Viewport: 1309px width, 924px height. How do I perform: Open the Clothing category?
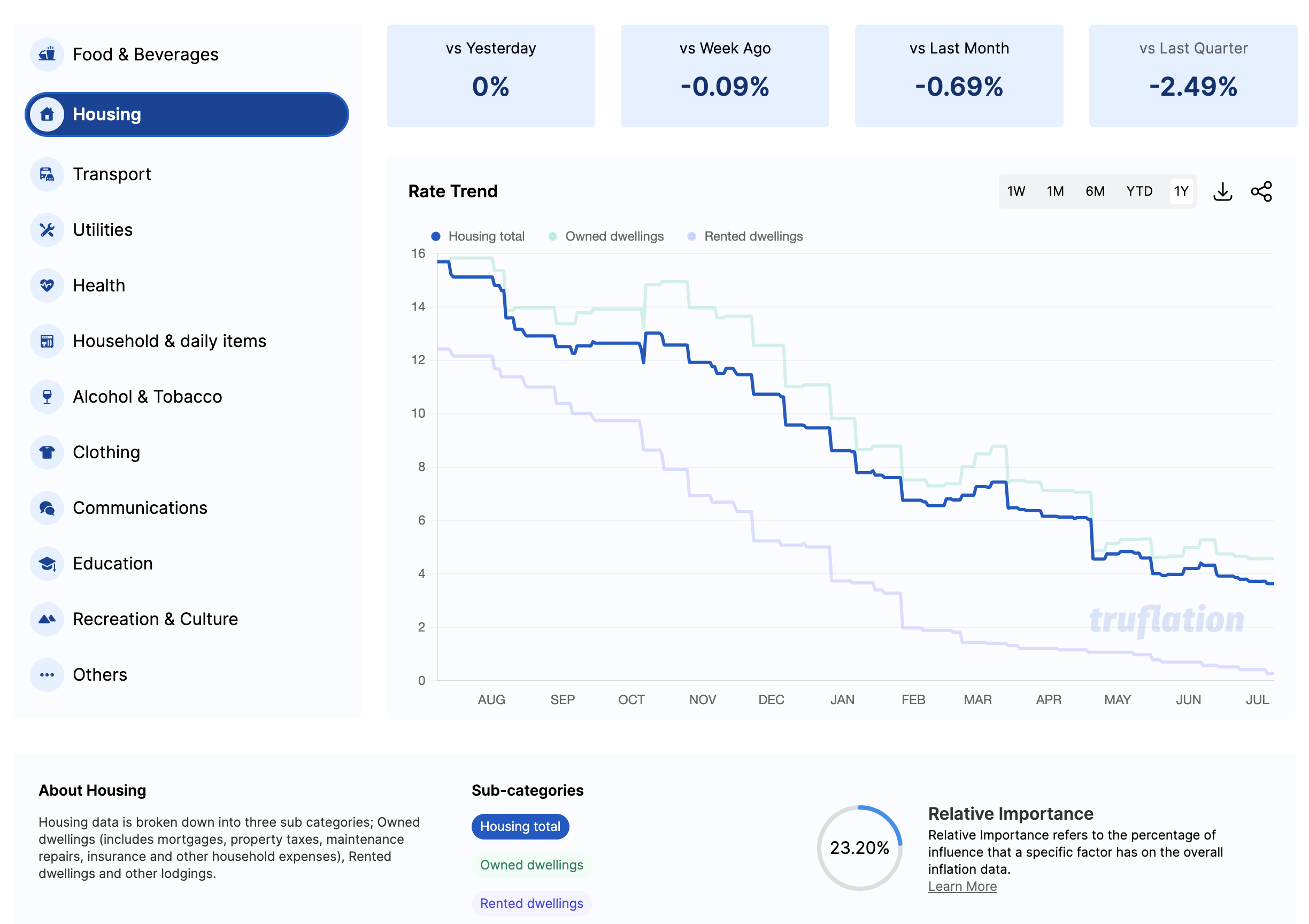106,452
